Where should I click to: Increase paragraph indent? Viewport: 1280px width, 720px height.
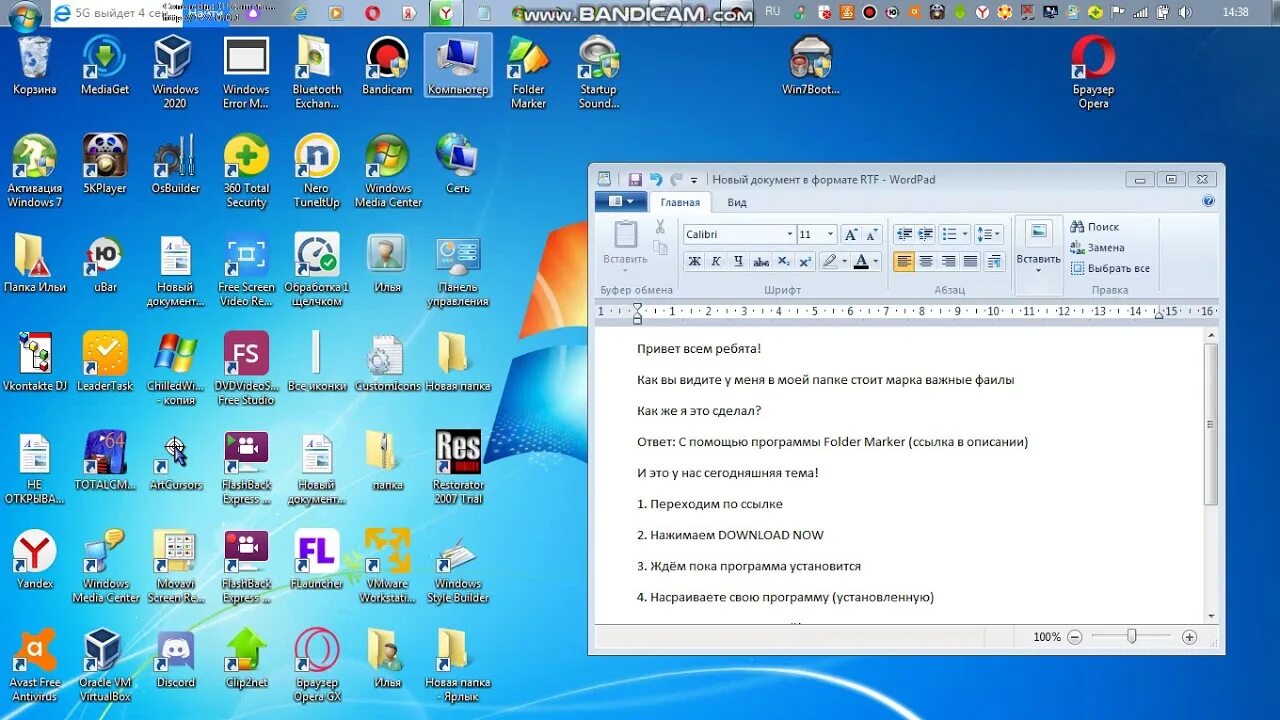tap(926, 234)
